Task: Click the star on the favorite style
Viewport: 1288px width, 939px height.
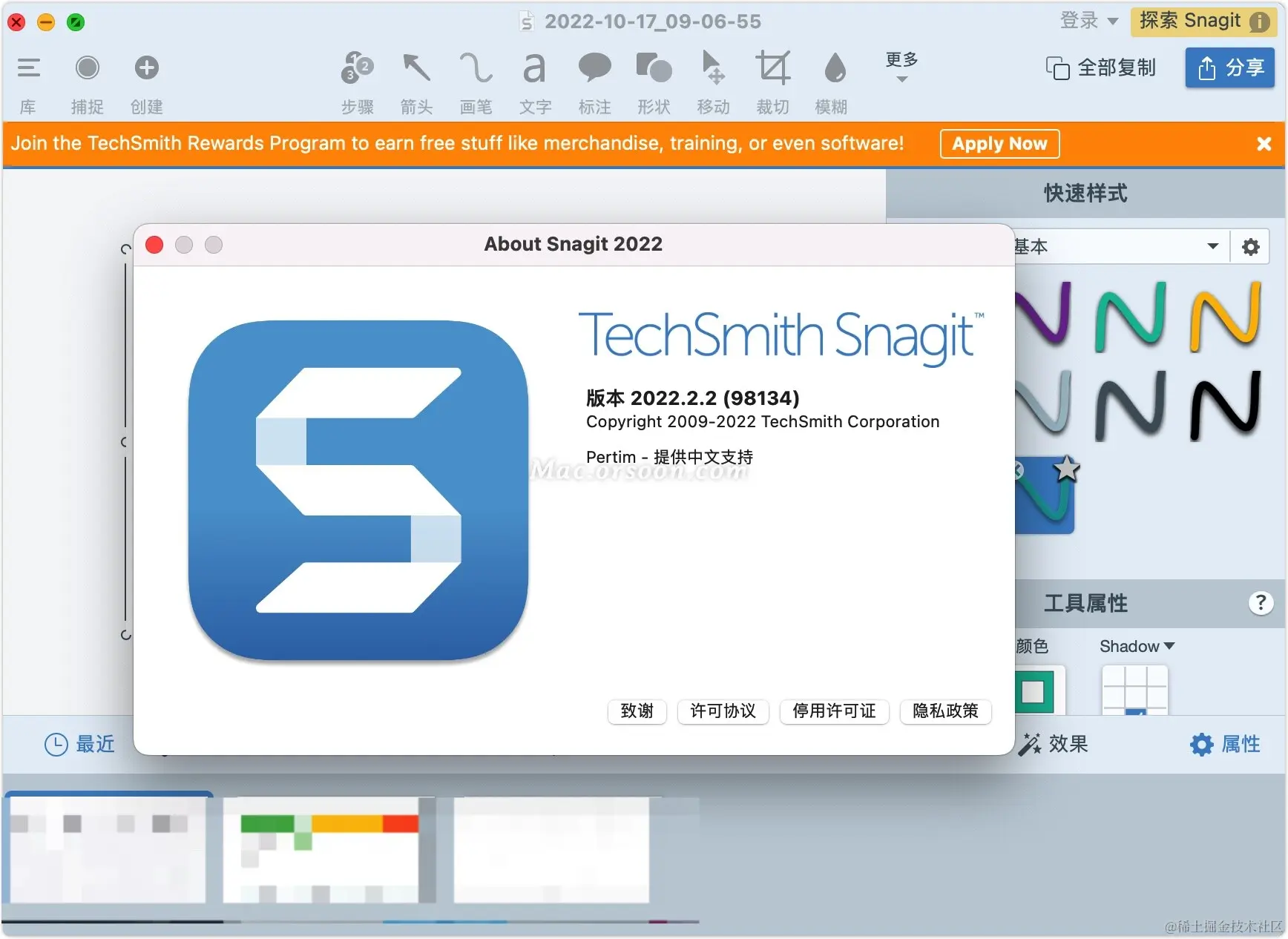Action: (x=1066, y=469)
